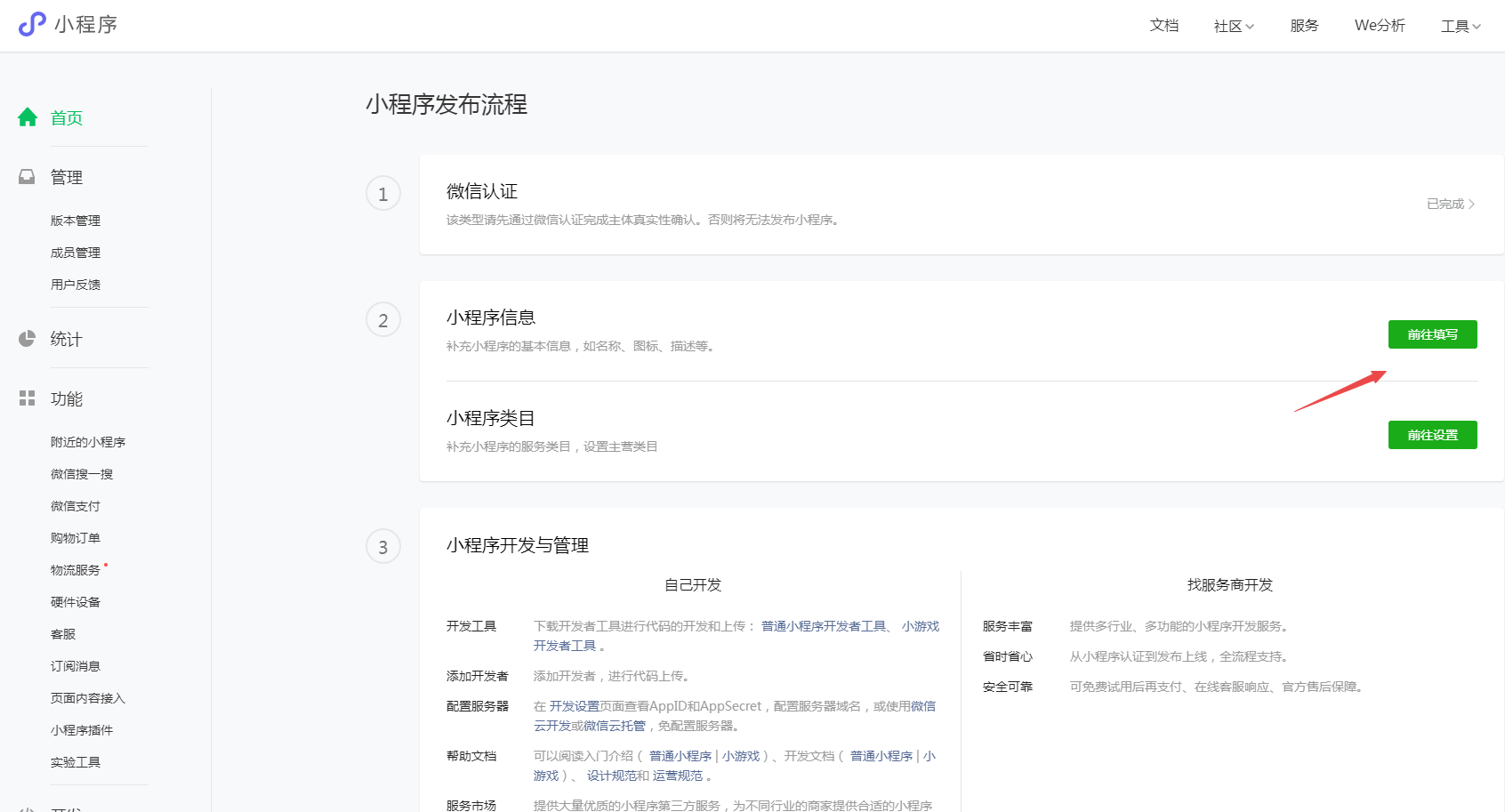Open 小游戏开发者工具 download link

pyautogui.click(x=920, y=626)
